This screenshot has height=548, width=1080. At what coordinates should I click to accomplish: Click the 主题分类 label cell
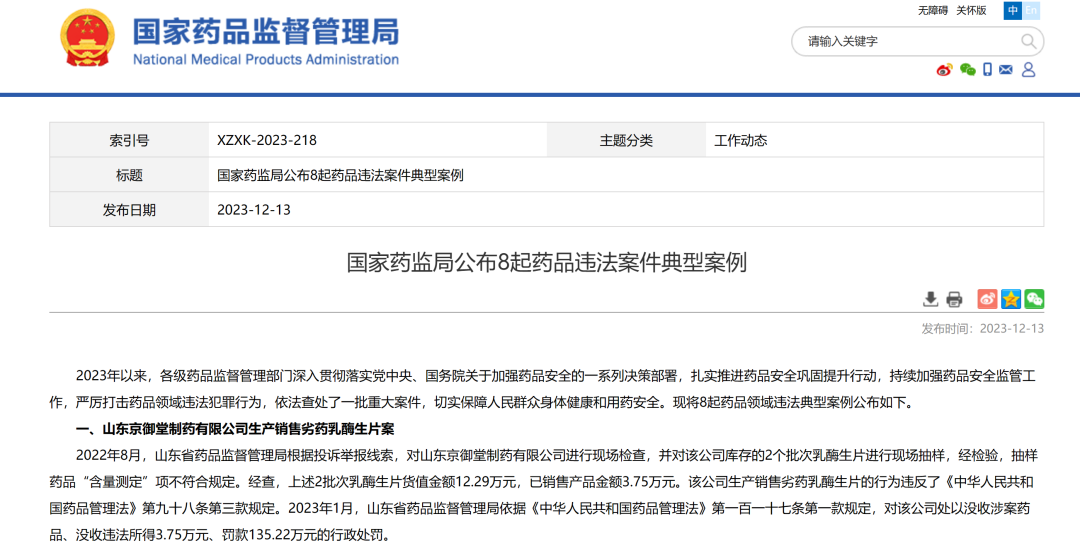pos(626,140)
